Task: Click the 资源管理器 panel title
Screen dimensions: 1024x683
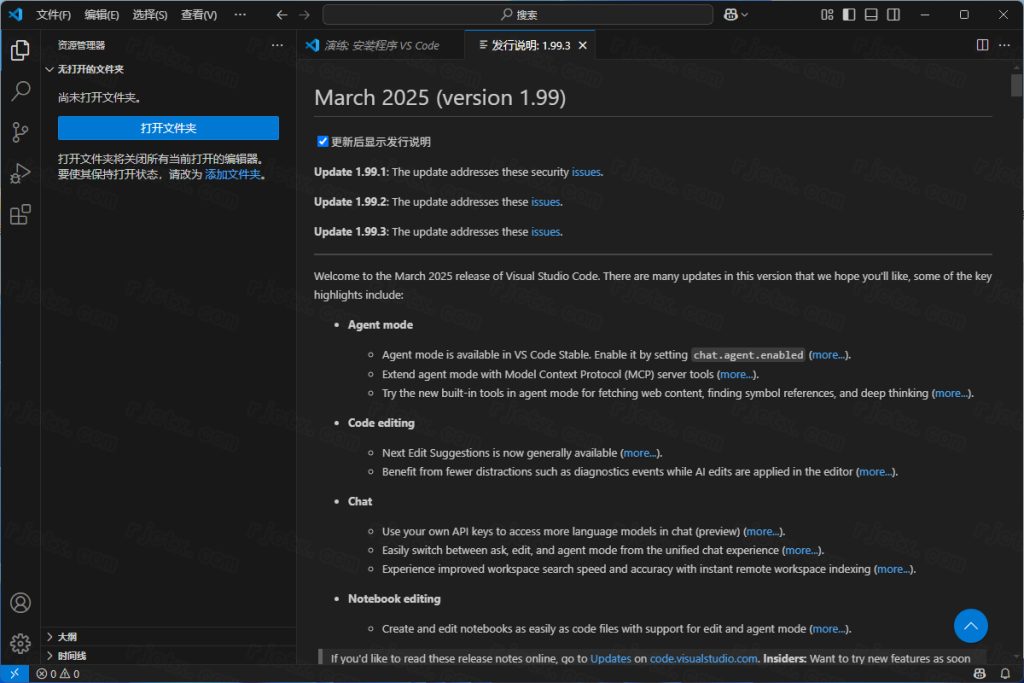Action: tap(81, 45)
